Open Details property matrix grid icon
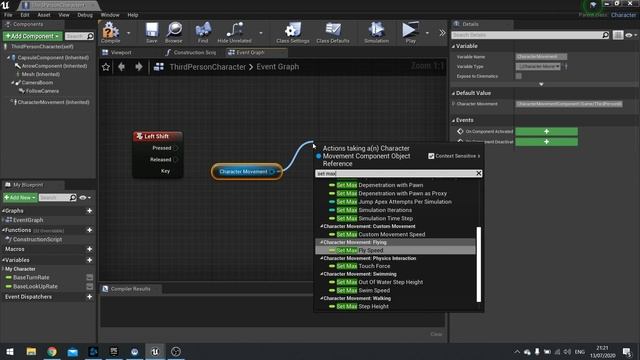640x360 pixels. (618, 35)
